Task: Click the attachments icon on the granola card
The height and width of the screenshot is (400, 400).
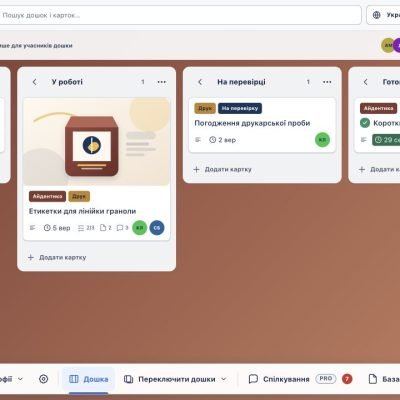Action: coord(103,228)
